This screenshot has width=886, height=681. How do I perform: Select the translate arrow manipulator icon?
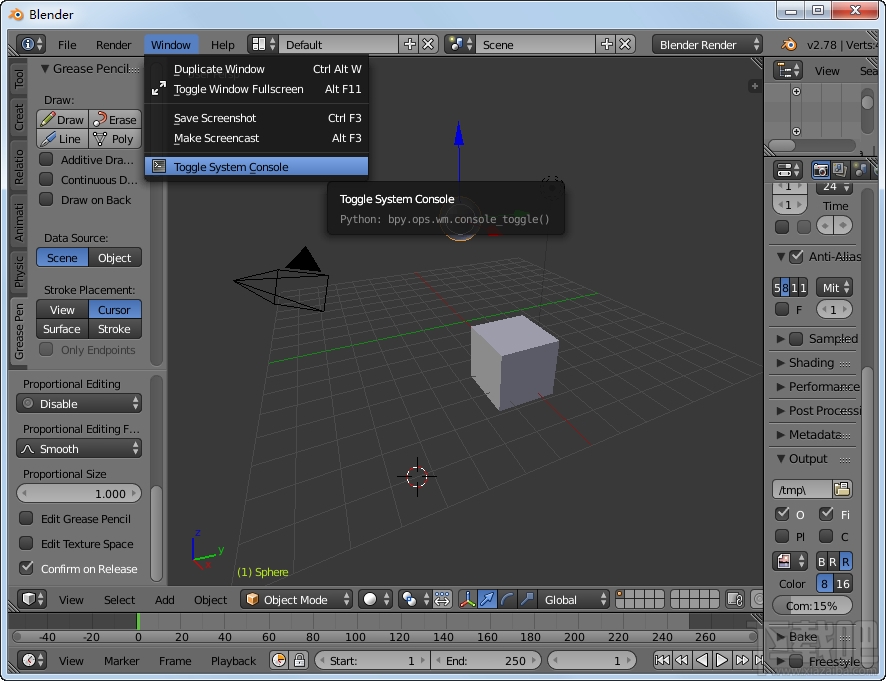point(487,600)
